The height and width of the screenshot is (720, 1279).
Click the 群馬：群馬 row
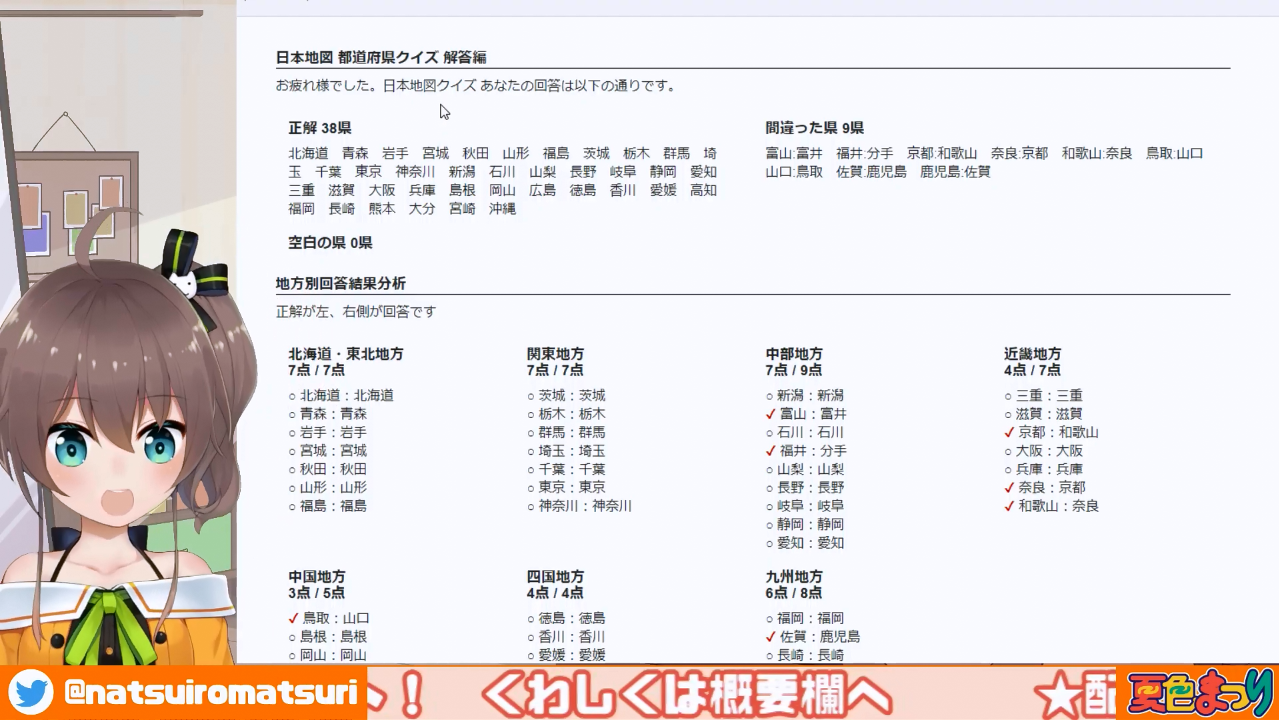(566, 433)
